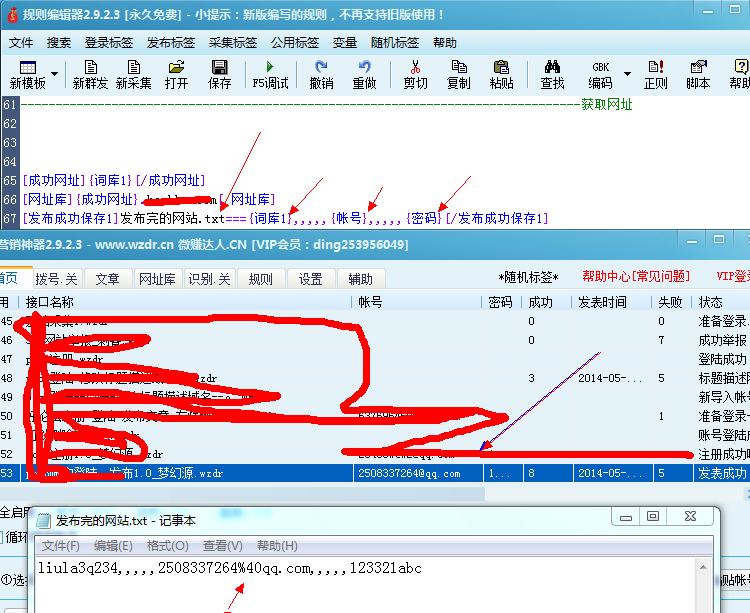Open the 变量 menu
The image size is (750, 613).
pyautogui.click(x=345, y=43)
